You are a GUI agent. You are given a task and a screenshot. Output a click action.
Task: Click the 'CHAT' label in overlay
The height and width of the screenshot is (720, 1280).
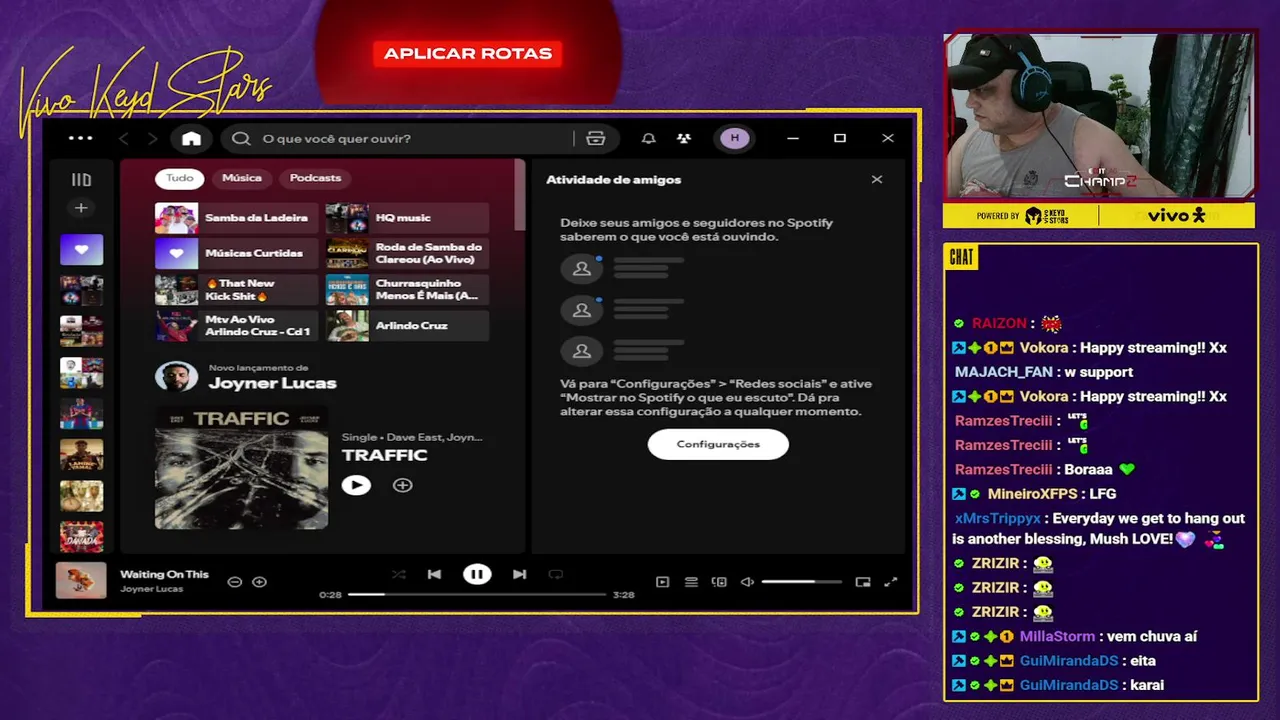coord(961,257)
